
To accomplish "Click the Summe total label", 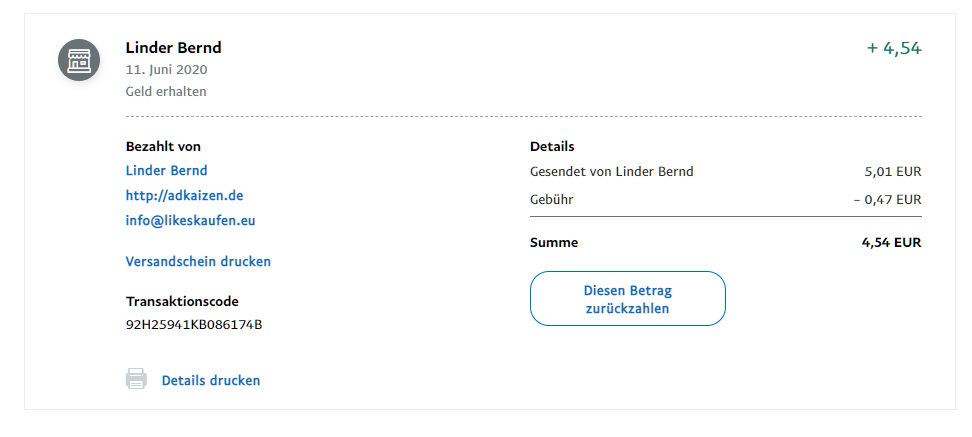I will (x=553, y=242).
